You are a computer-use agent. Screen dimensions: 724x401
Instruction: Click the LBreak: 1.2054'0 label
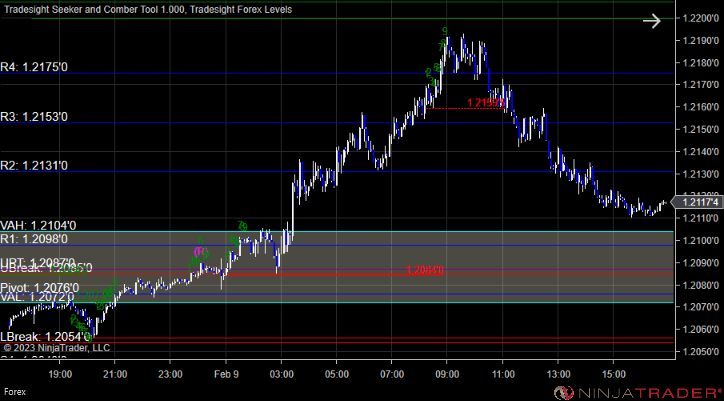[x=45, y=336]
